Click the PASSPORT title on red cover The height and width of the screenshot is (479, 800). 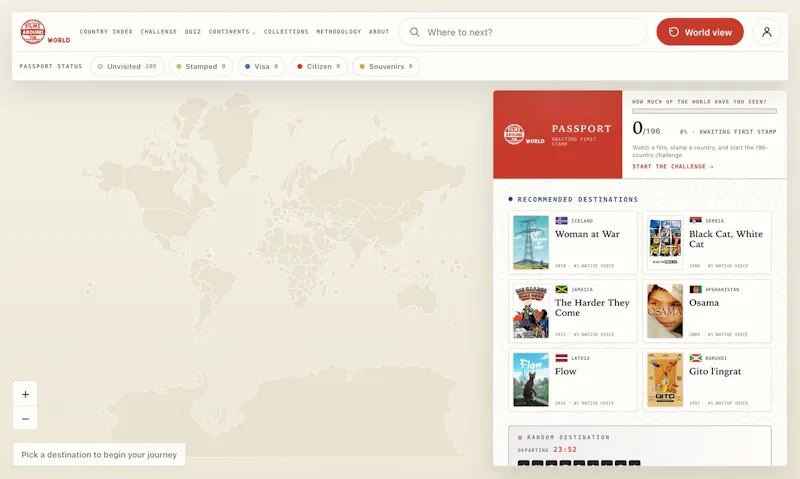pyautogui.click(x=581, y=129)
